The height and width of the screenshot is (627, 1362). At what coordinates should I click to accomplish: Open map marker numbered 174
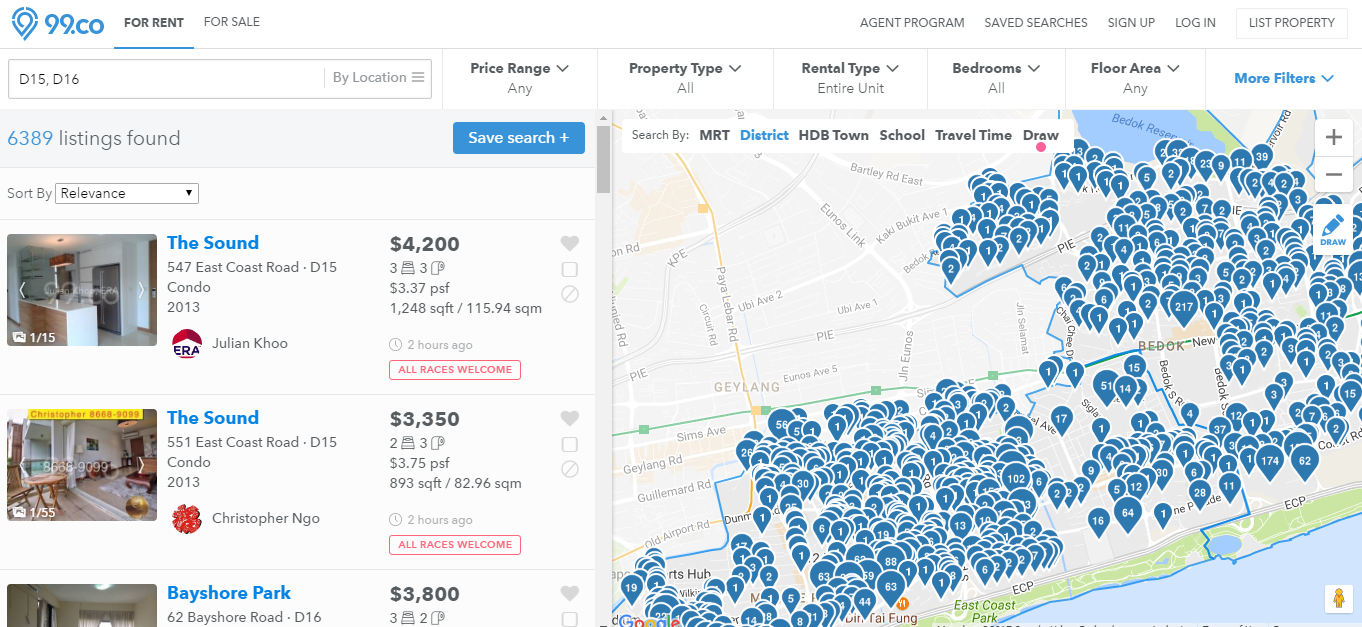pos(1270,461)
